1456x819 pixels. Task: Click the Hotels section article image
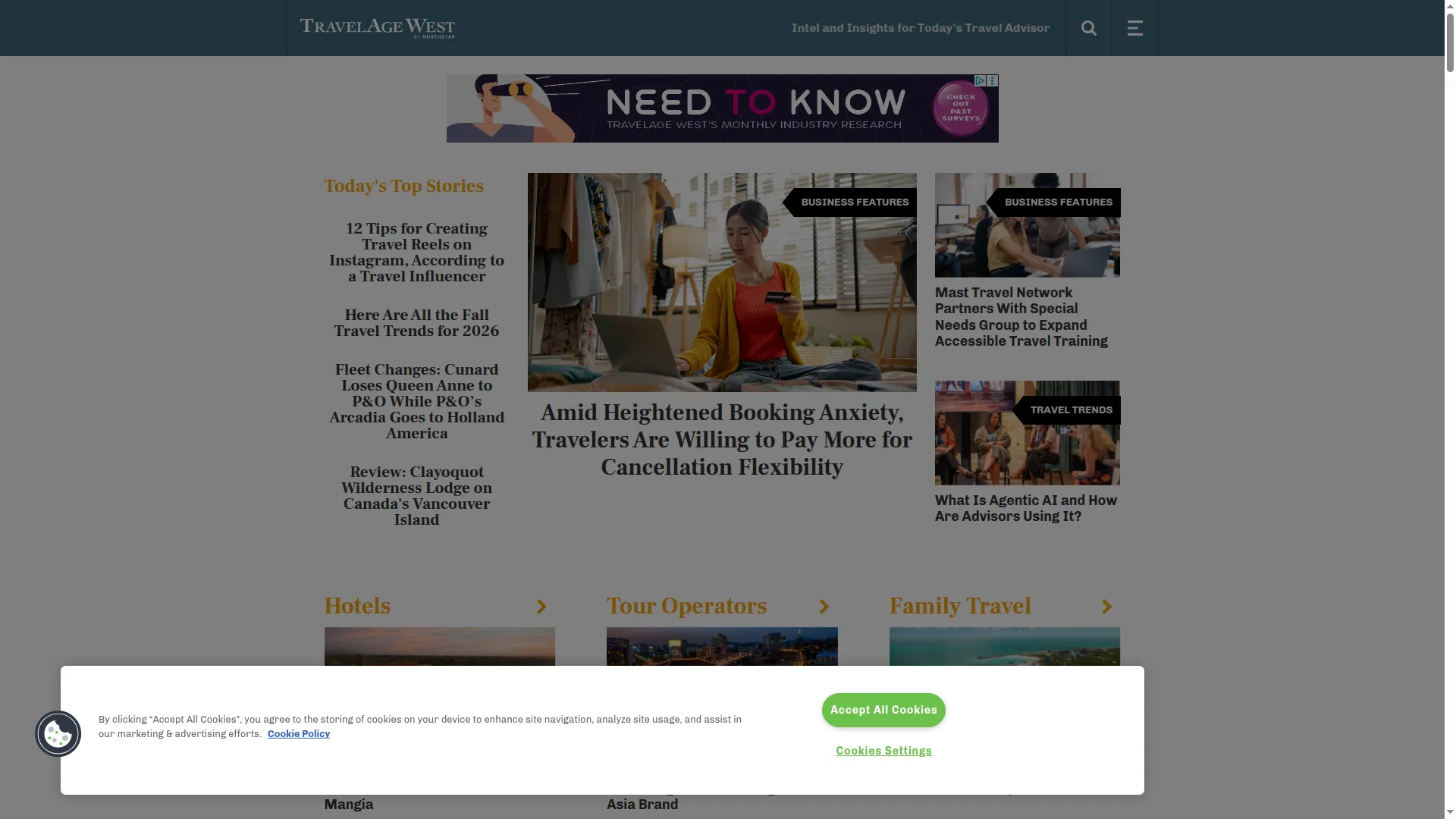click(440, 647)
